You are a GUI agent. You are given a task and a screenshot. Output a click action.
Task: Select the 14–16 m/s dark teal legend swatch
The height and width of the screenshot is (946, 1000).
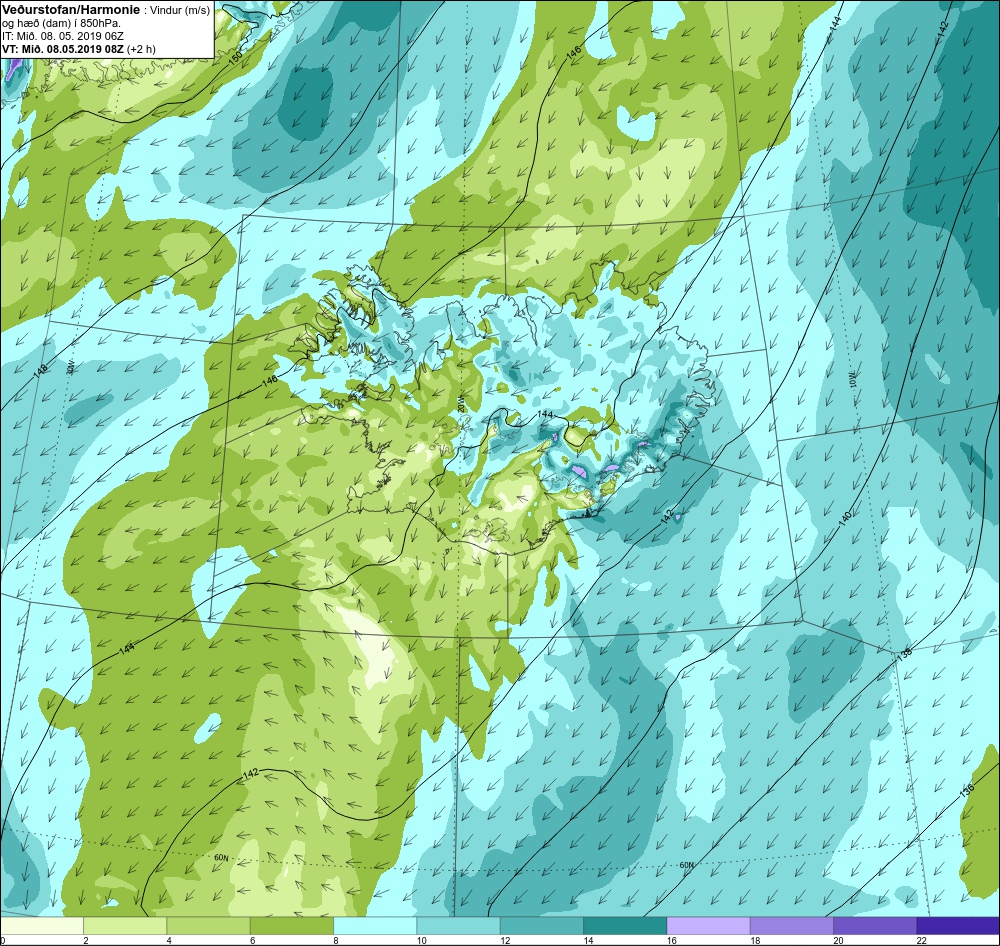click(x=625, y=926)
